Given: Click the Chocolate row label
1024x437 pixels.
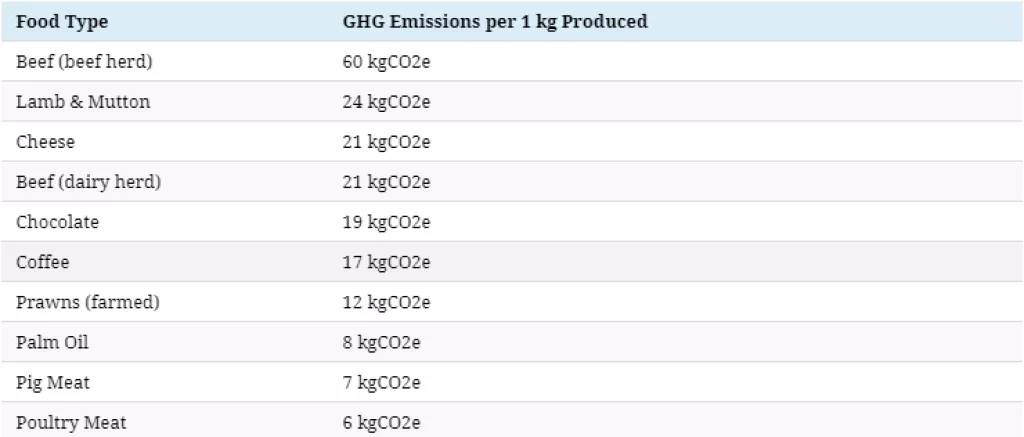Looking at the screenshot, I should click(x=57, y=222).
